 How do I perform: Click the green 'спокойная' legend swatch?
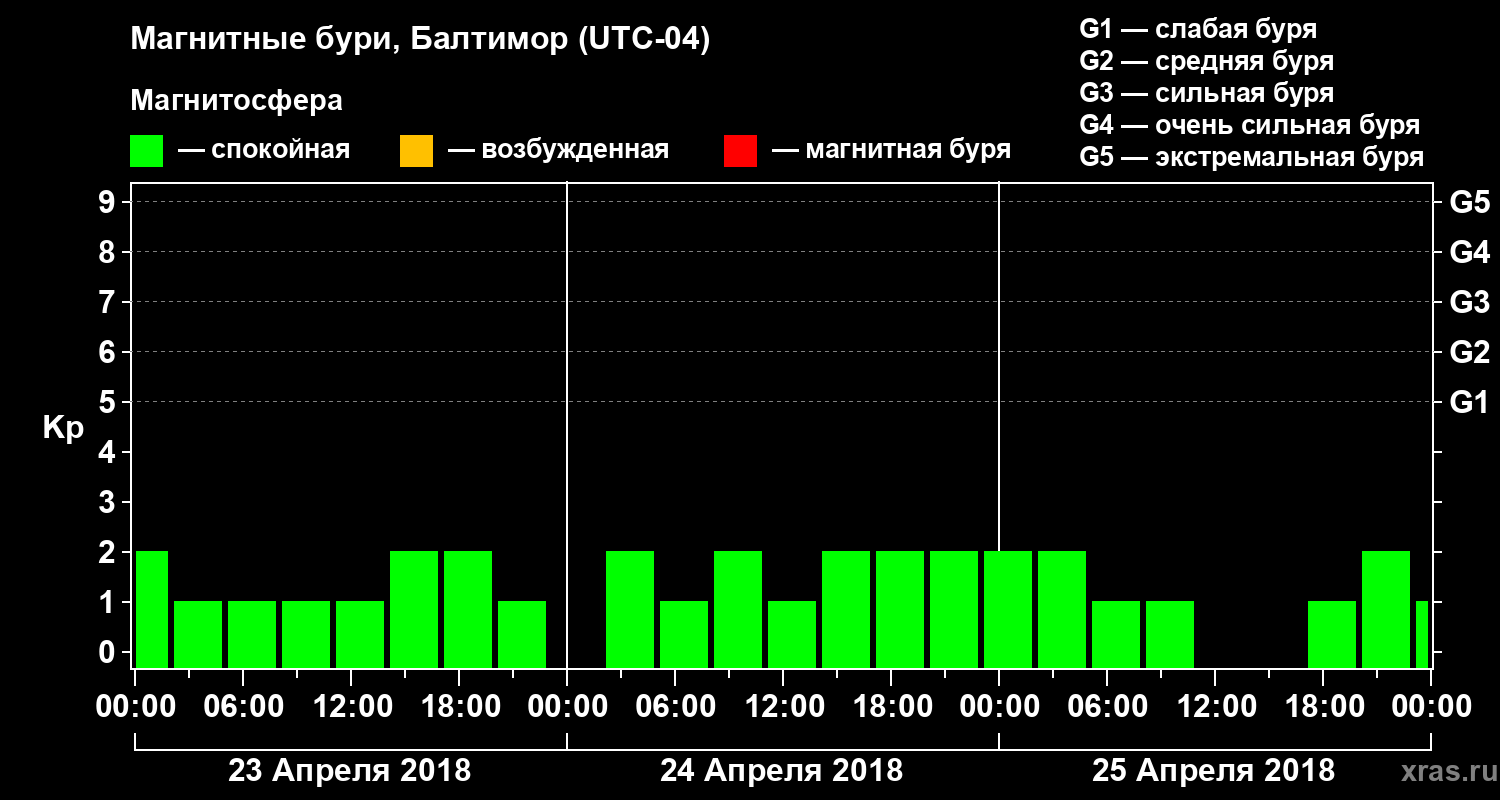(147, 151)
